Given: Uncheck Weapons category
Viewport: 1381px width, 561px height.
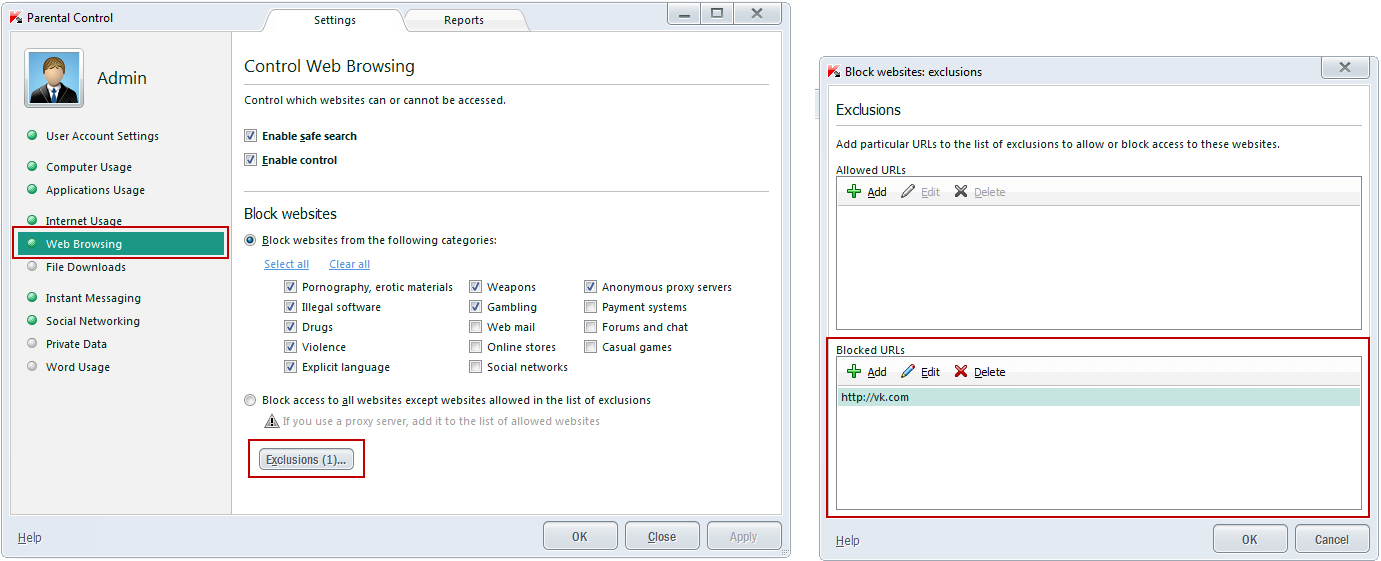Looking at the screenshot, I should [476, 287].
